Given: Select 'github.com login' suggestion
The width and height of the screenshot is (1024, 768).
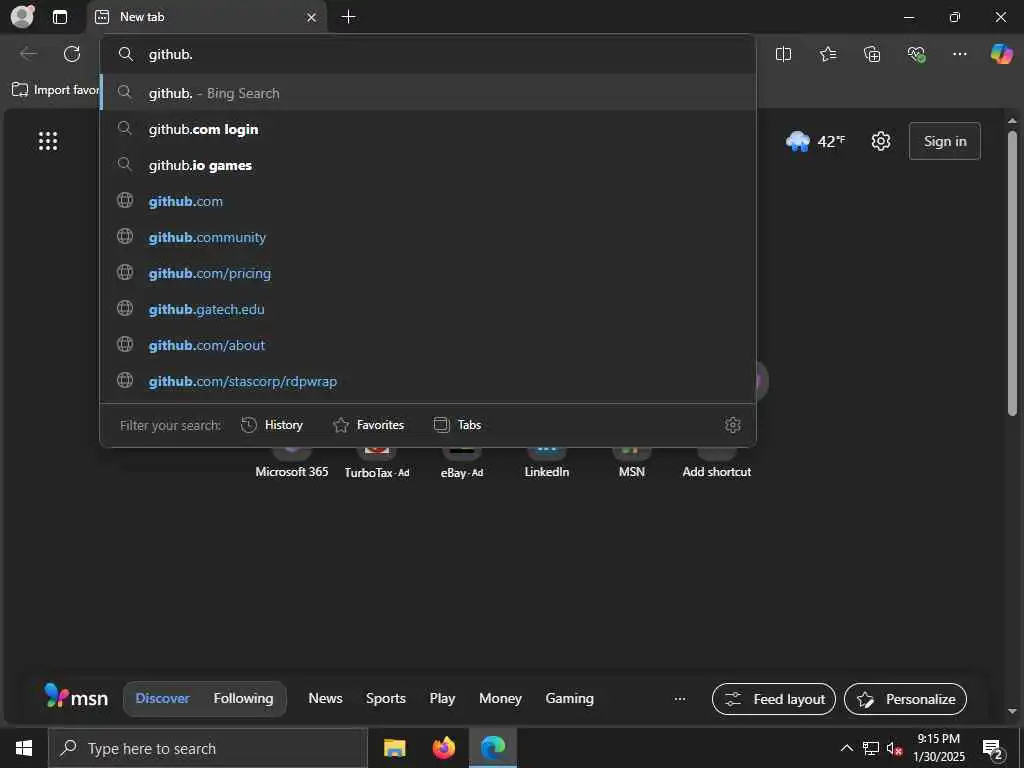Looking at the screenshot, I should [428, 129].
